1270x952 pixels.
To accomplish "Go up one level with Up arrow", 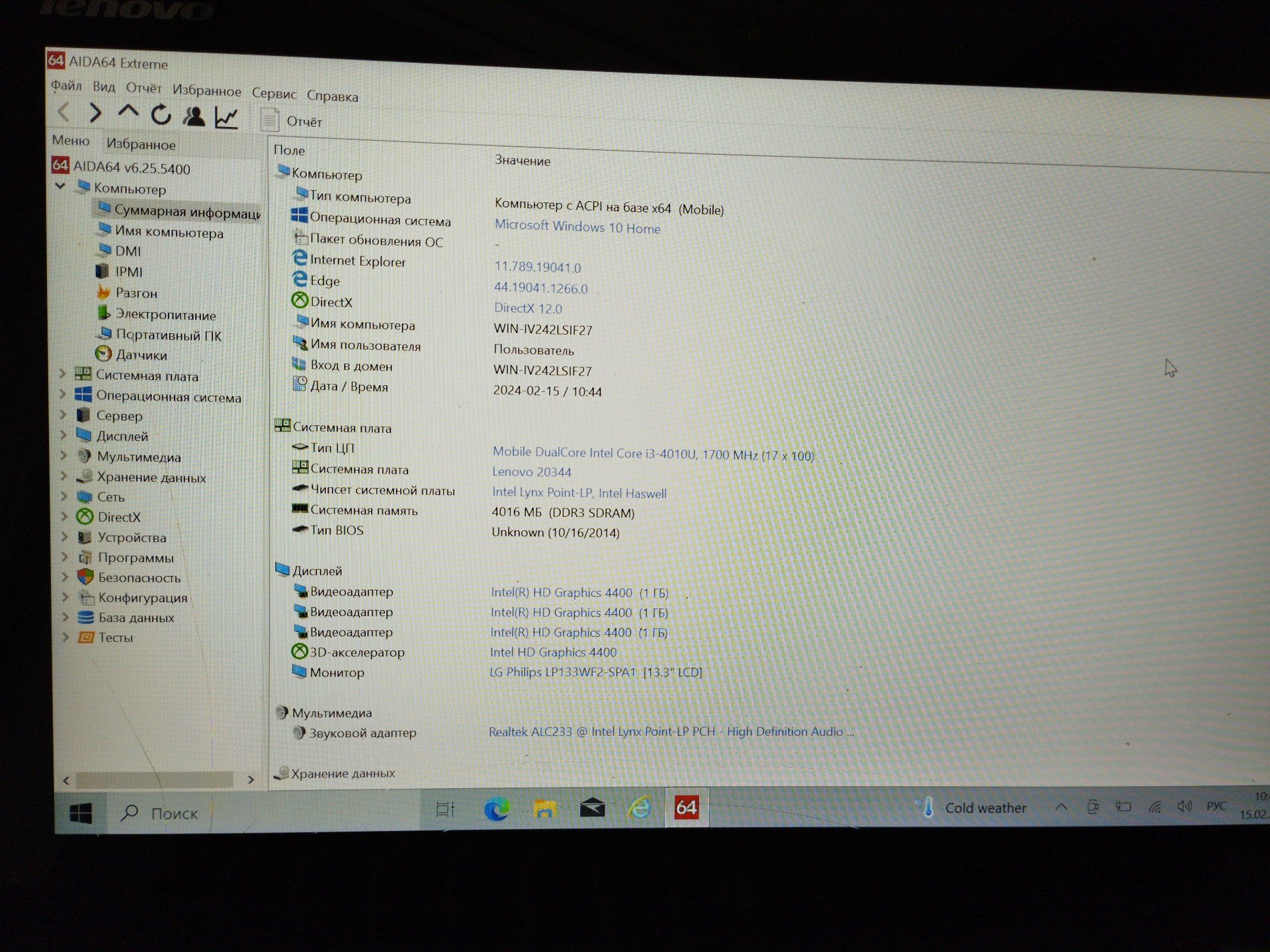I will [x=128, y=112].
